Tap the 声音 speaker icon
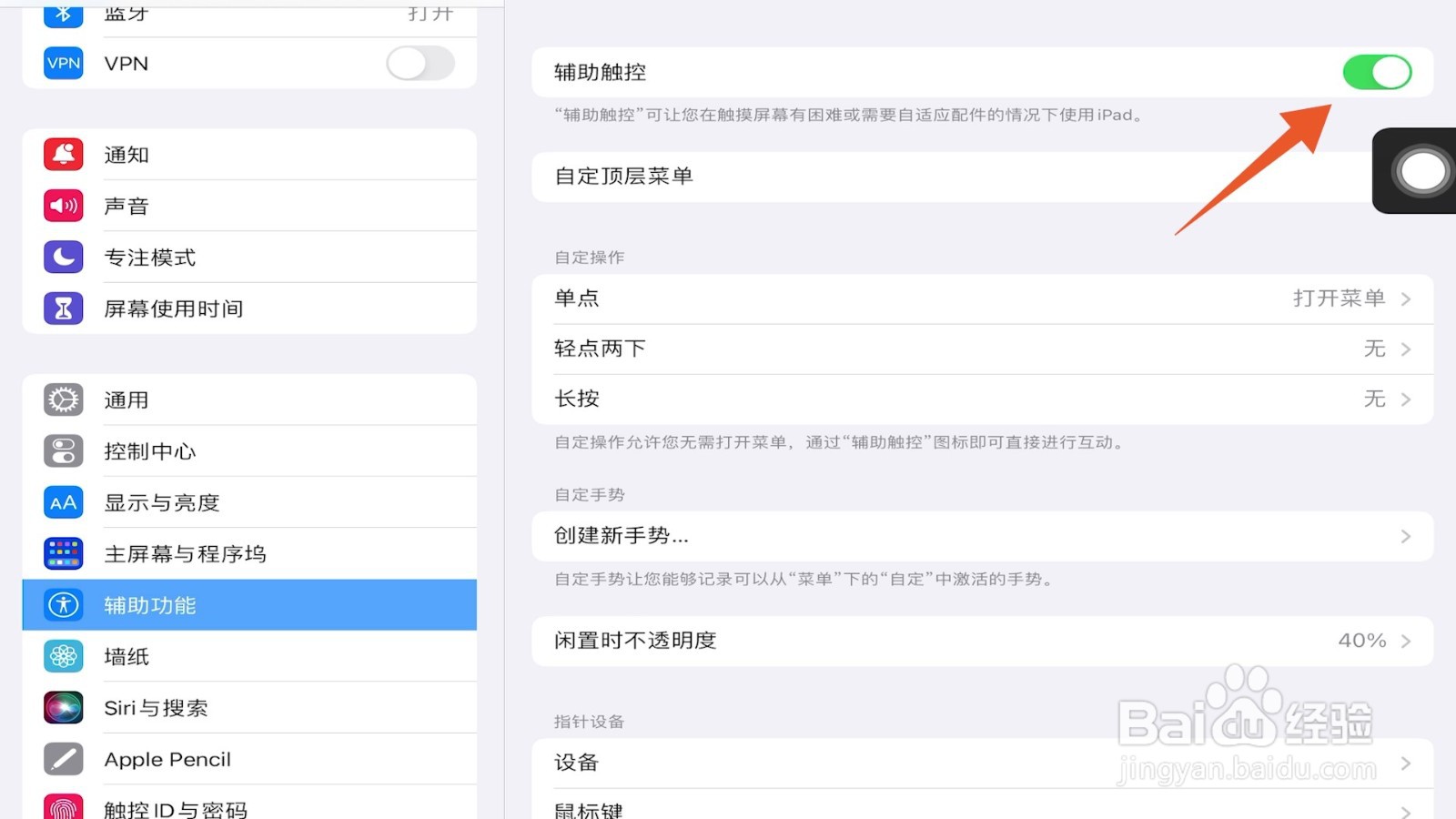 point(64,206)
